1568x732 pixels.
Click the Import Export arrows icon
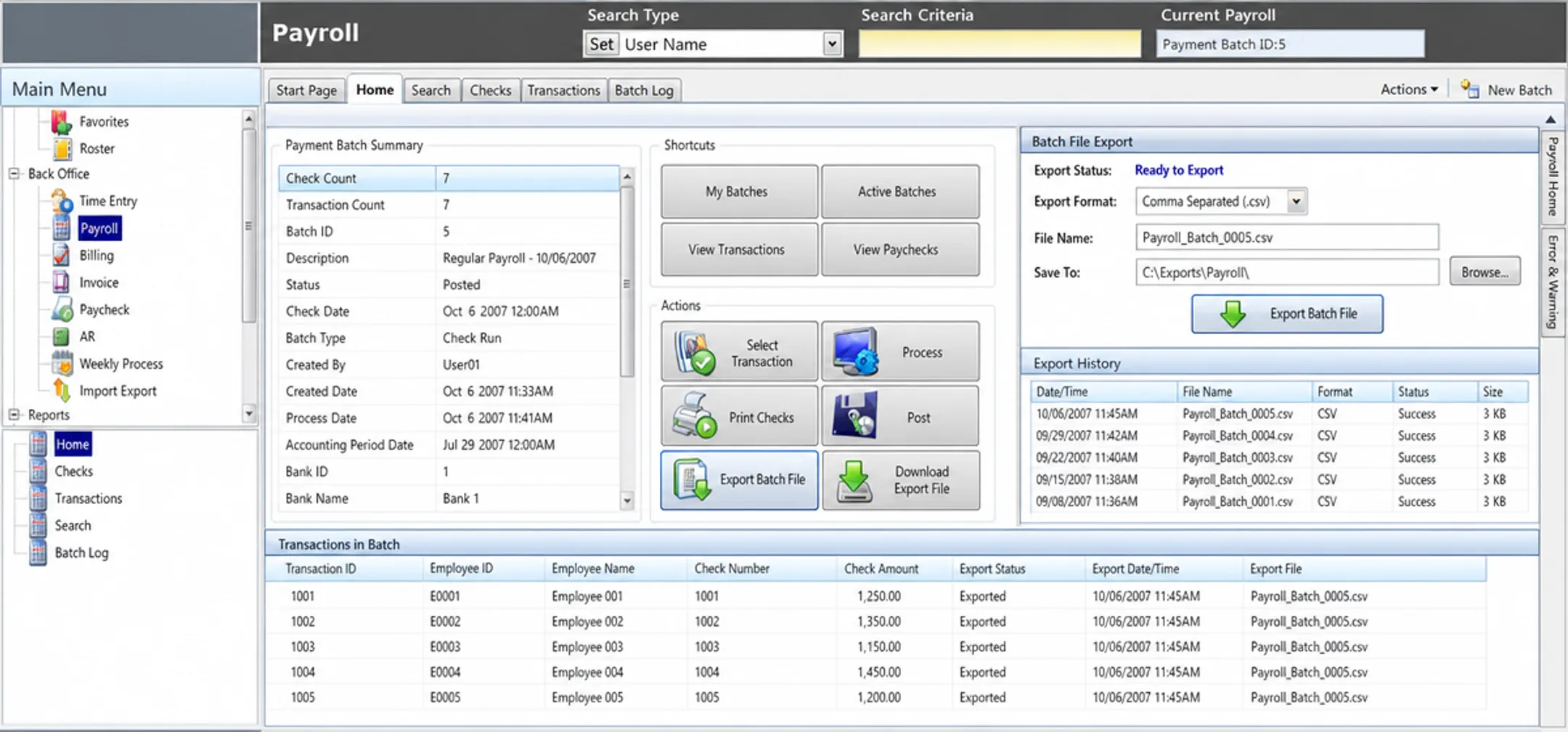pos(62,391)
